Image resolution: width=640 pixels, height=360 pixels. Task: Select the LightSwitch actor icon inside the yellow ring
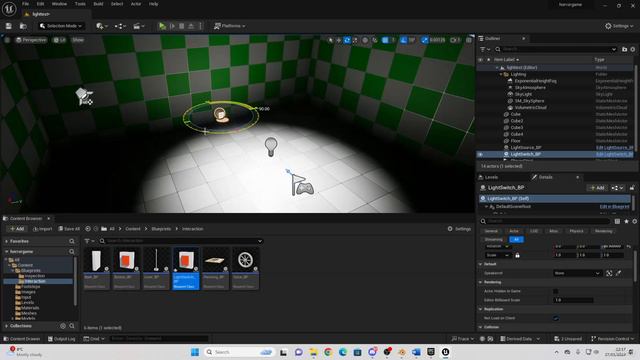(221, 115)
